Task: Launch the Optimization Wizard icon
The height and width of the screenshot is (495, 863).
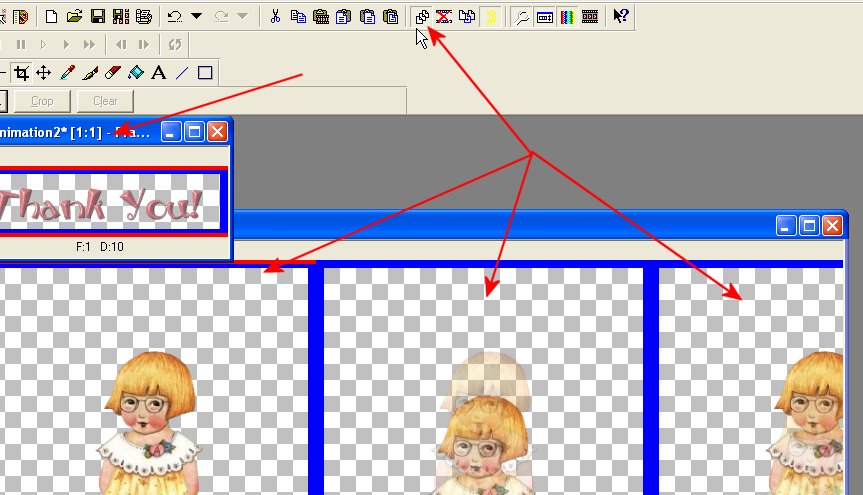Action: click(x=144, y=17)
